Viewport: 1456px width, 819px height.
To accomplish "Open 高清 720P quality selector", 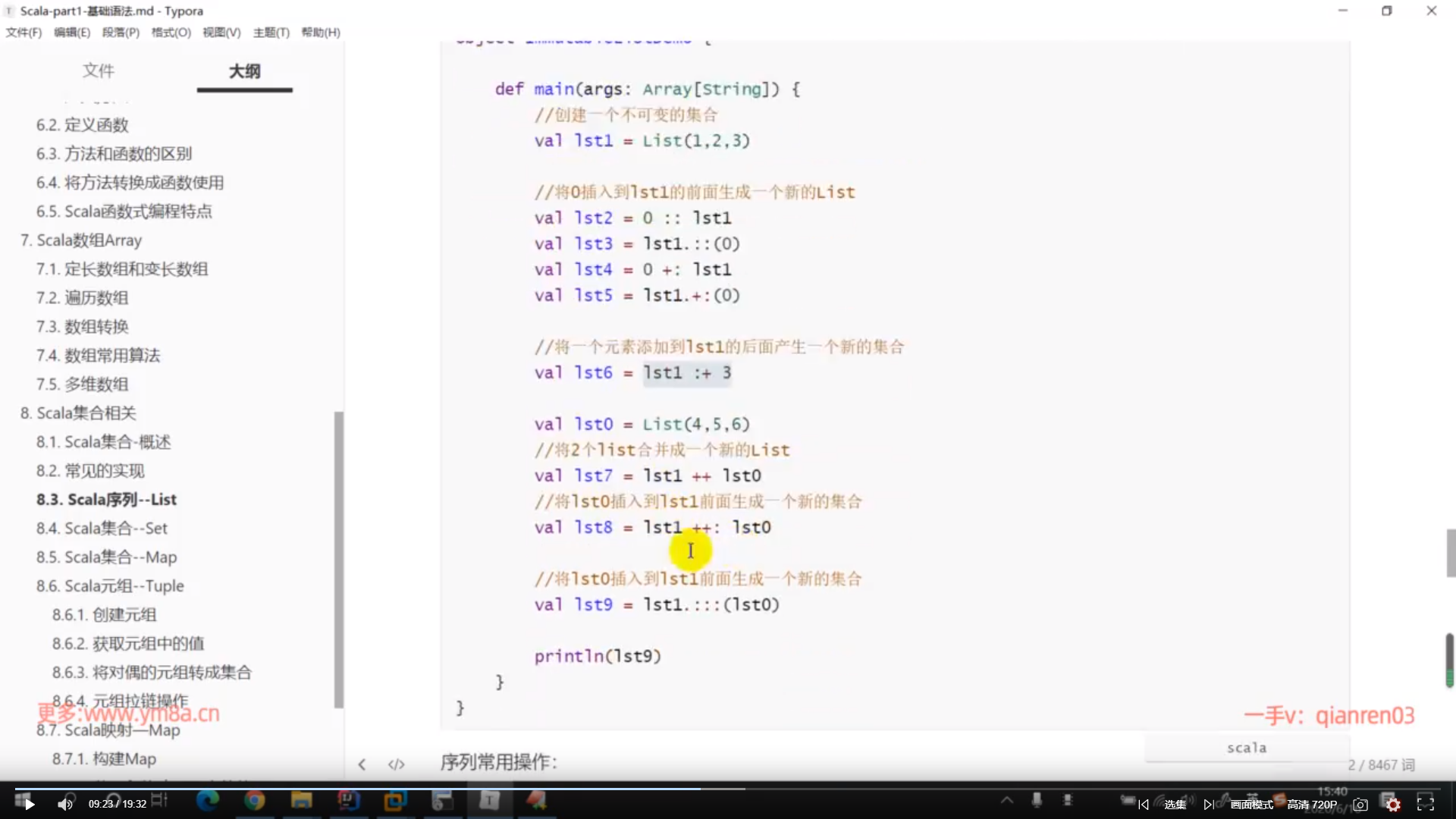I will coord(1312,805).
